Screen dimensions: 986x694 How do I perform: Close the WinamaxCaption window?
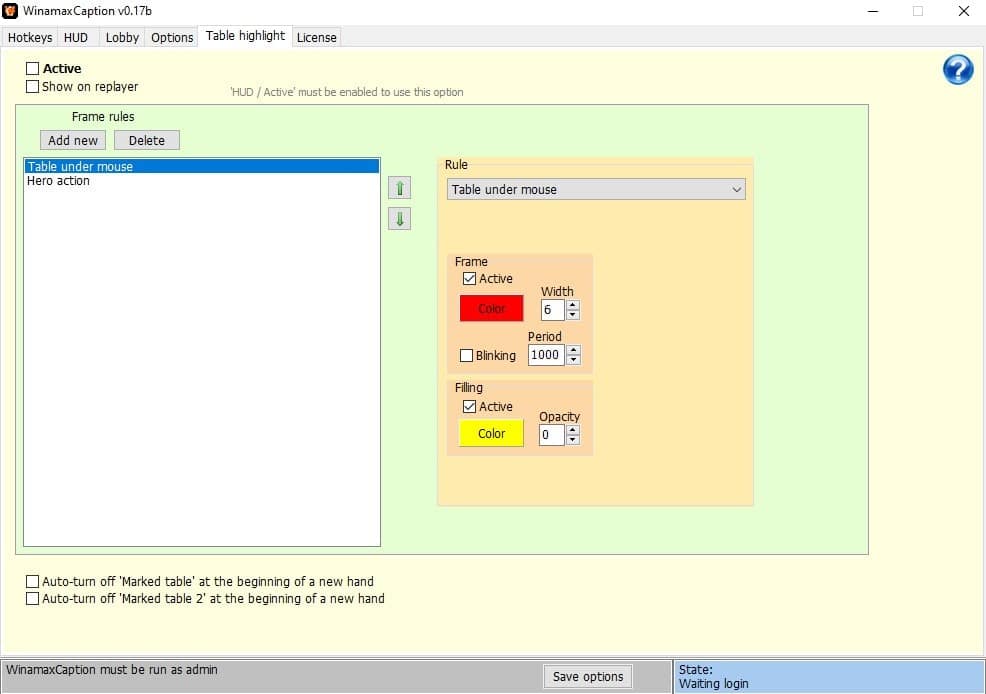click(x=963, y=11)
